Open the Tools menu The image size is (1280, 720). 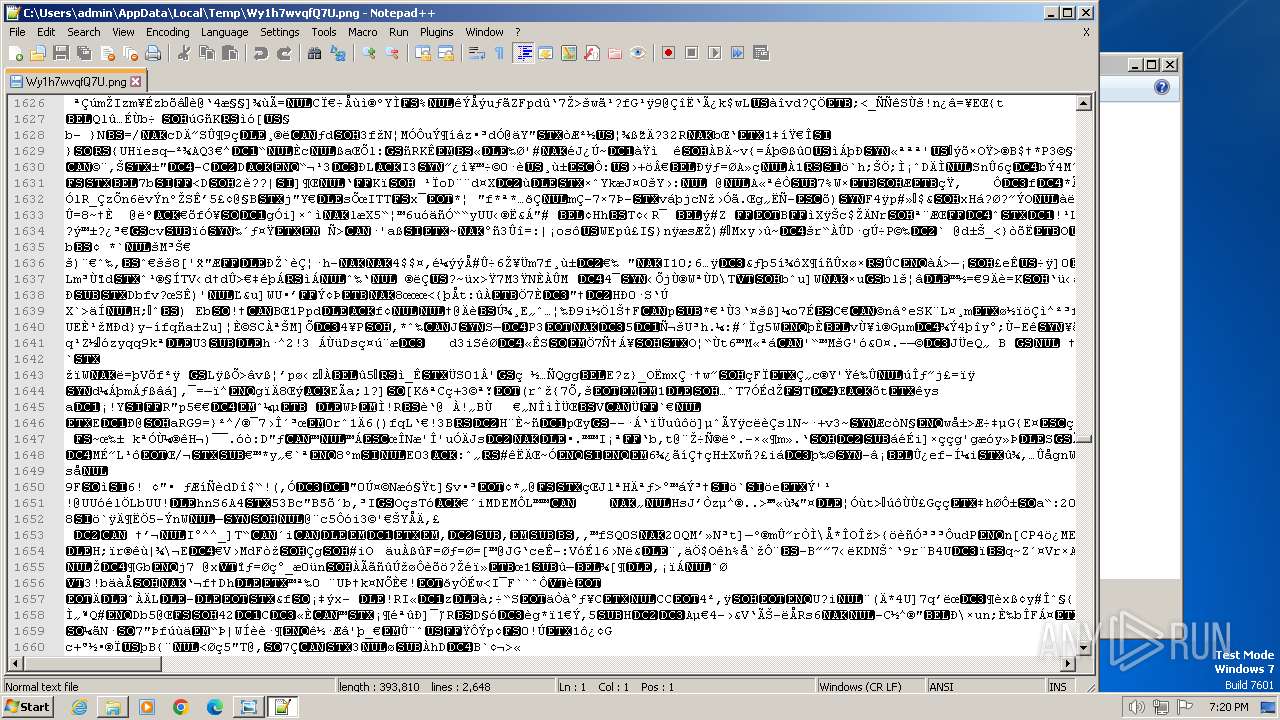pyautogui.click(x=323, y=32)
